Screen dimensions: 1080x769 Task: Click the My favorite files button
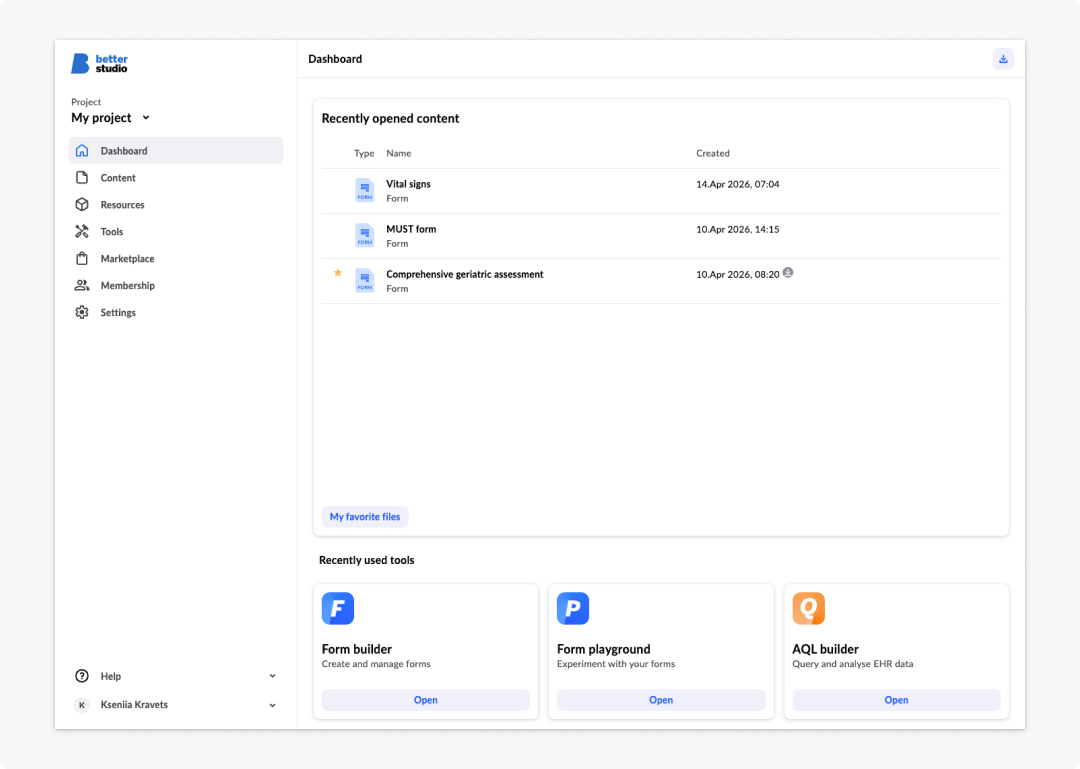364,516
